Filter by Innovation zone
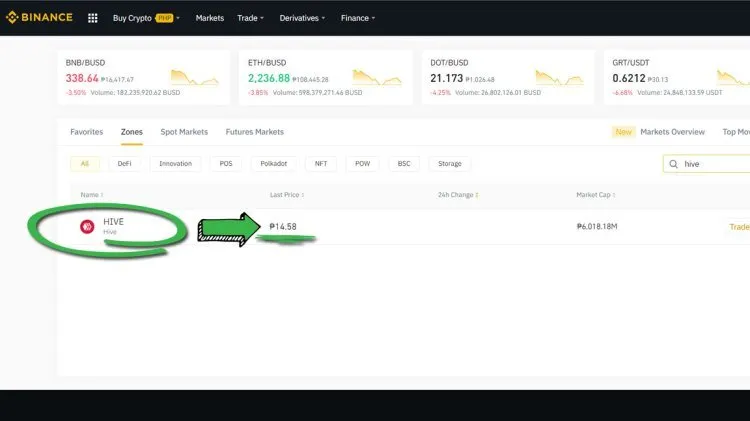 click(x=176, y=164)
